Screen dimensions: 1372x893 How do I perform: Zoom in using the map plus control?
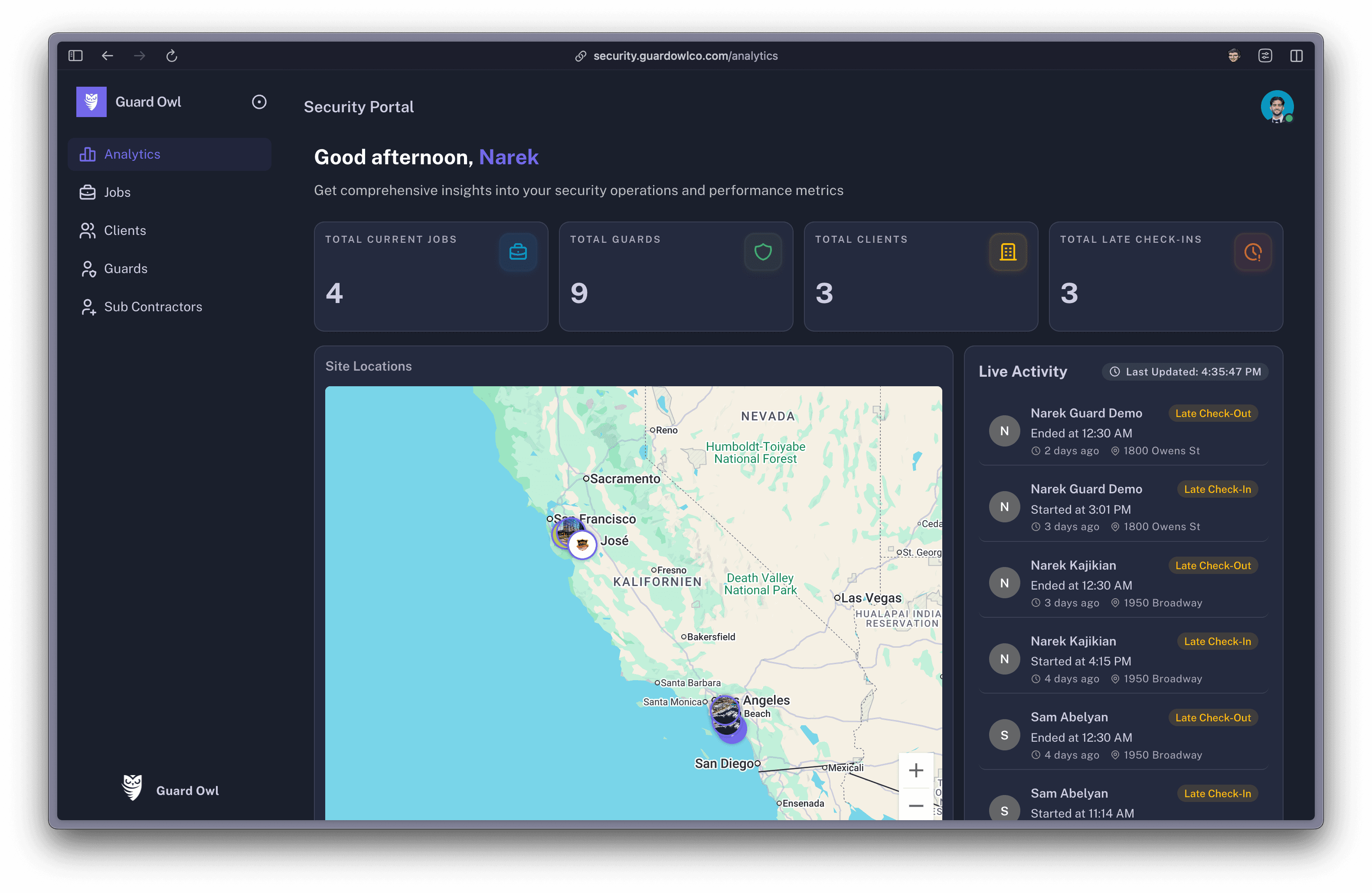pyautogui.click(x=916, y=770)
